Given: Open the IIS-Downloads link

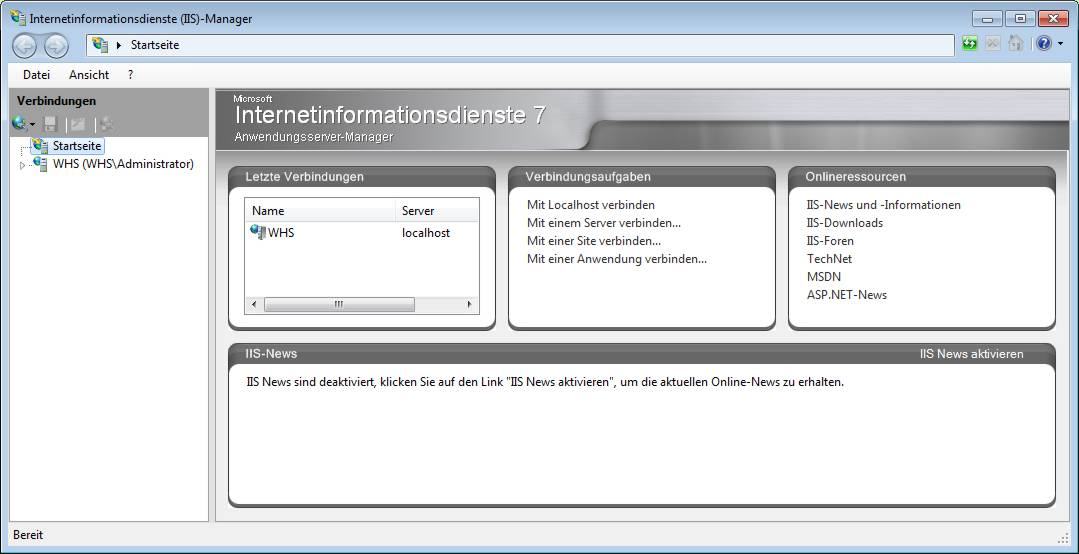Looking at the screenshot, I should coord(844,222).
